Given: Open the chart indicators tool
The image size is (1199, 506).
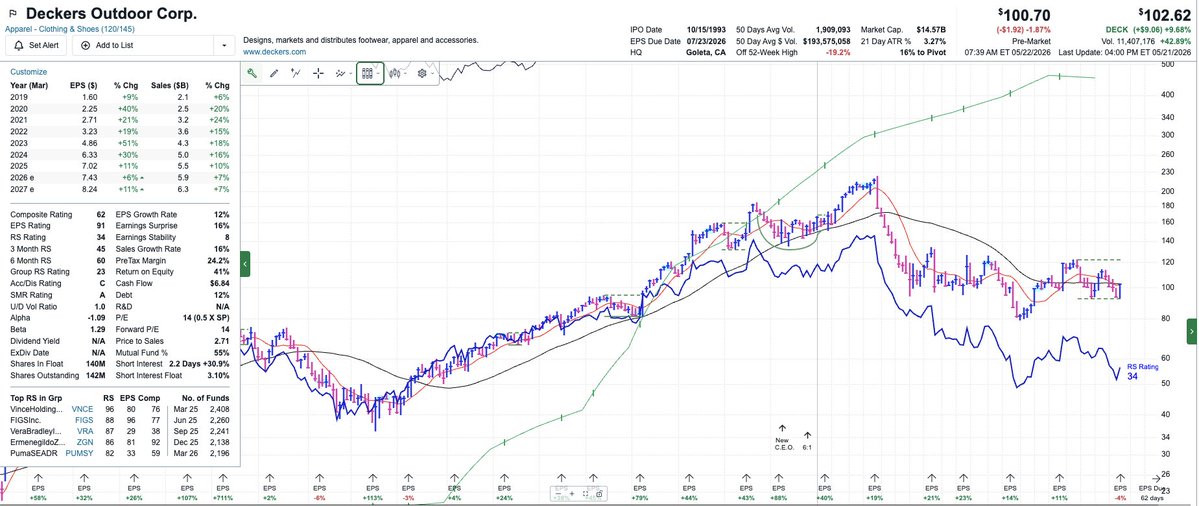Looking at the screenshot, I should click(340, 73).
